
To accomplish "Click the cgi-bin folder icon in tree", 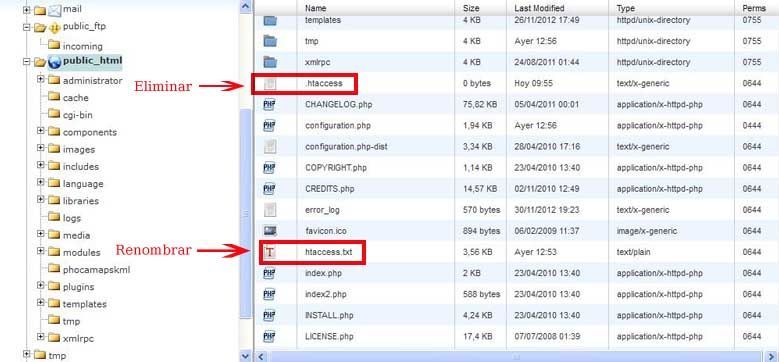I will 54,114.
